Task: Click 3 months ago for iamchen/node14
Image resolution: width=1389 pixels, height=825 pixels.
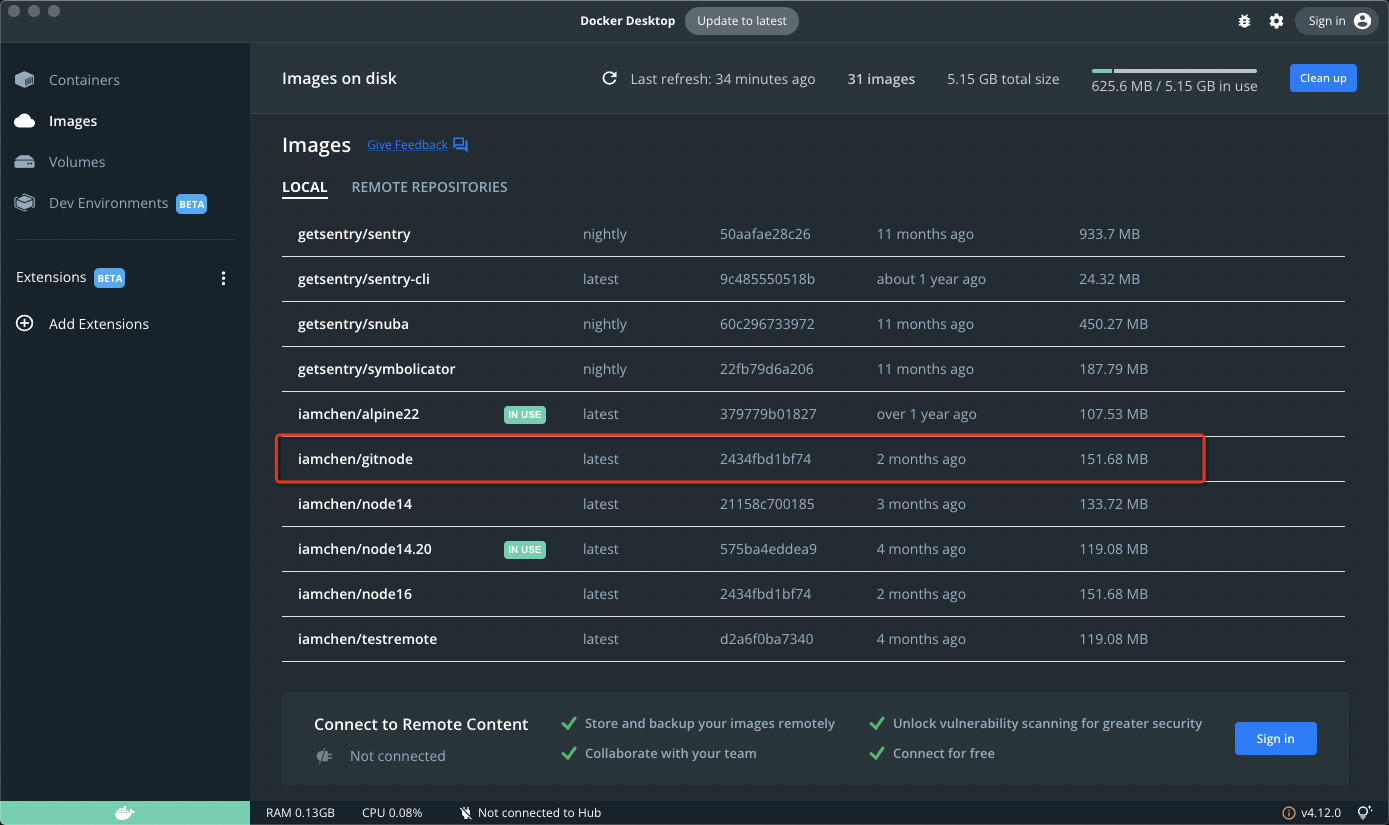Action: point(921,504)
